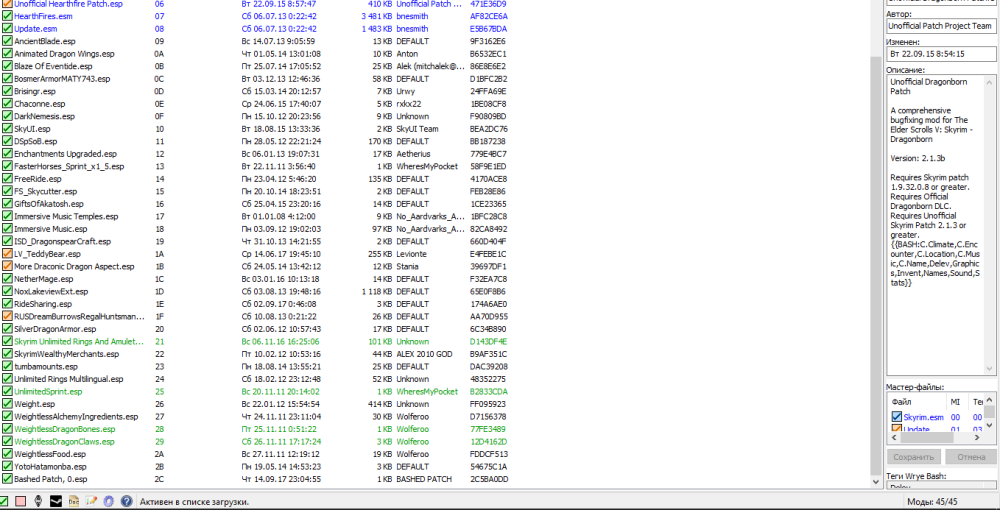Viewport: 1000px width, 510px height.
Task: Click into the Автор text field
Action: coord(941,26)
